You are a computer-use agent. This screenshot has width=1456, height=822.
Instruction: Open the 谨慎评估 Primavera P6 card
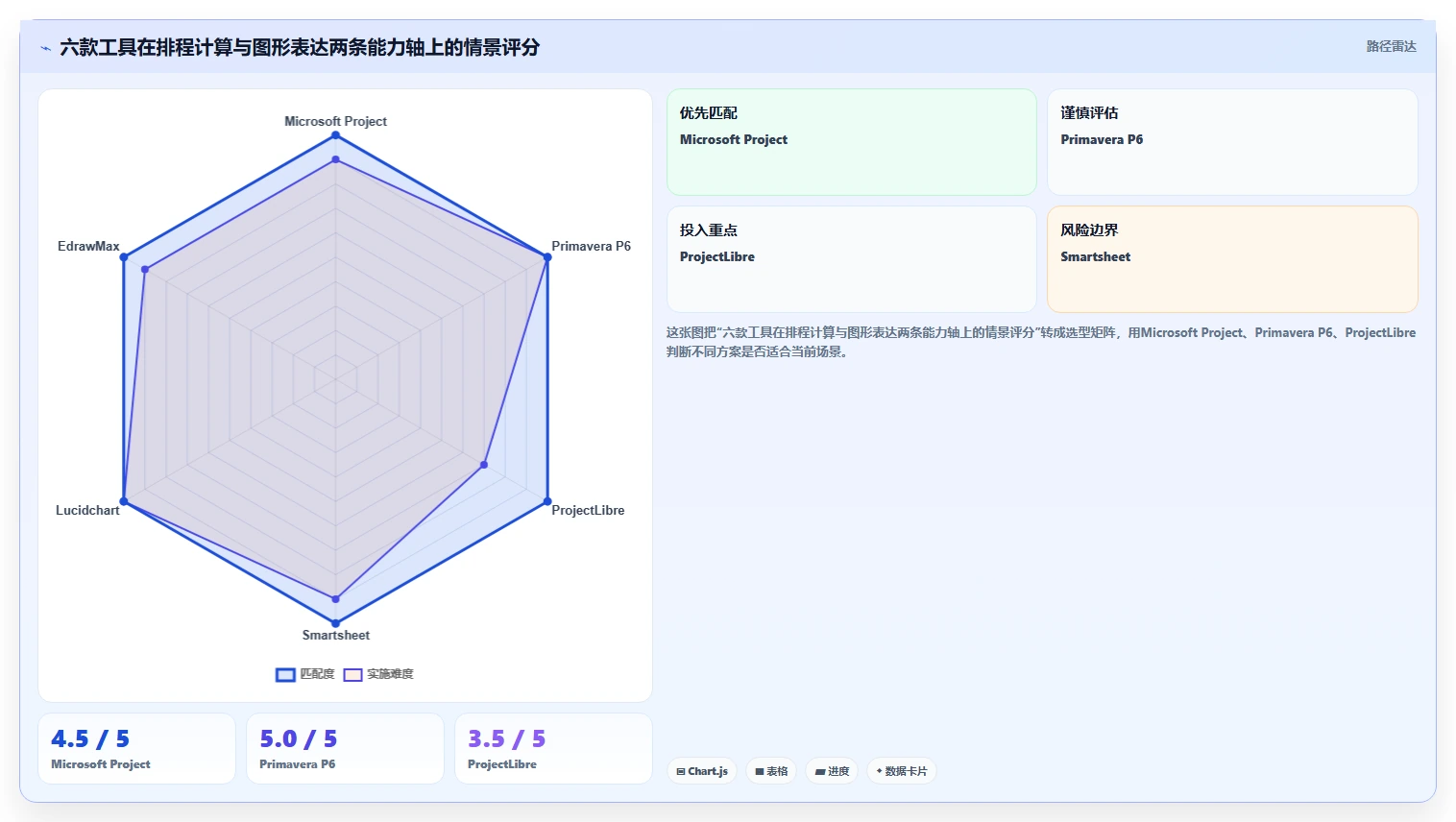point(1232,142)
